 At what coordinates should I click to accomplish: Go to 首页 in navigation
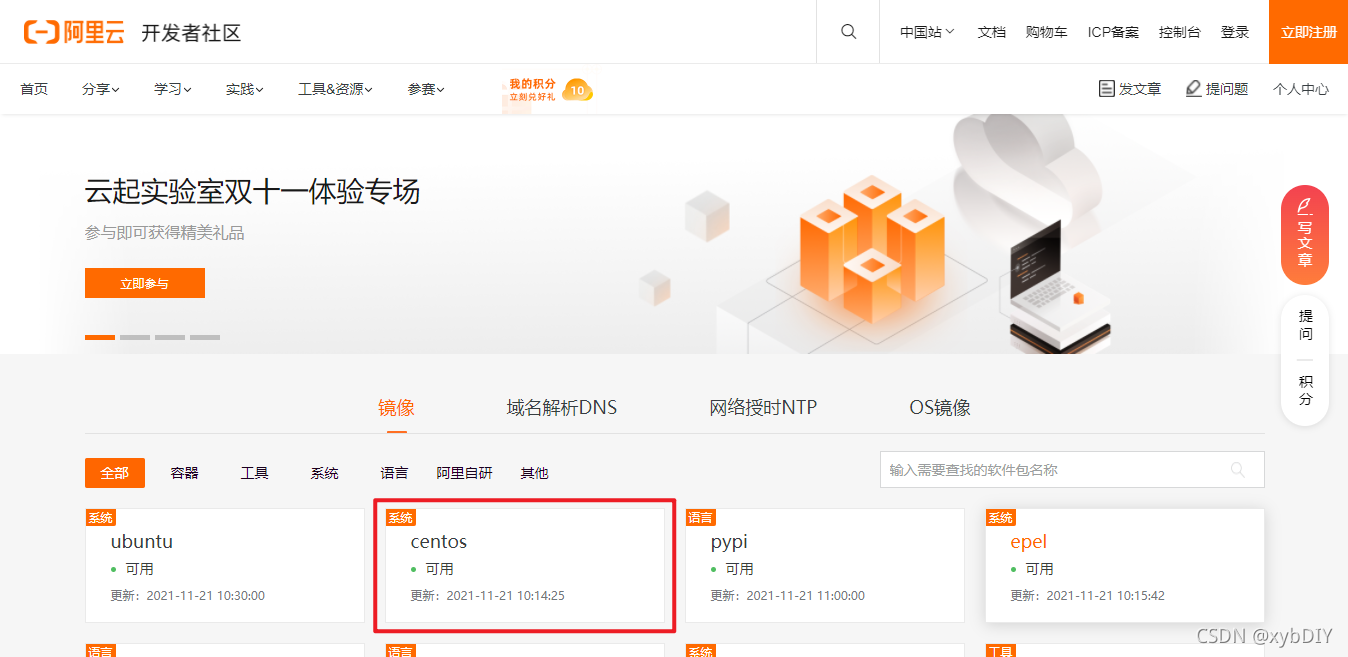[34, 89]
